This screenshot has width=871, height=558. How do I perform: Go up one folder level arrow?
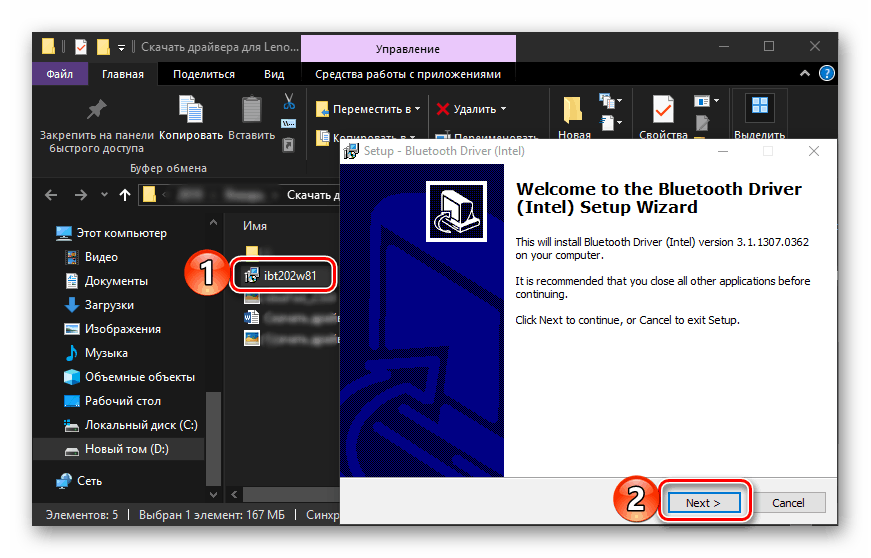pyautogui.click(x=125, y=195)
